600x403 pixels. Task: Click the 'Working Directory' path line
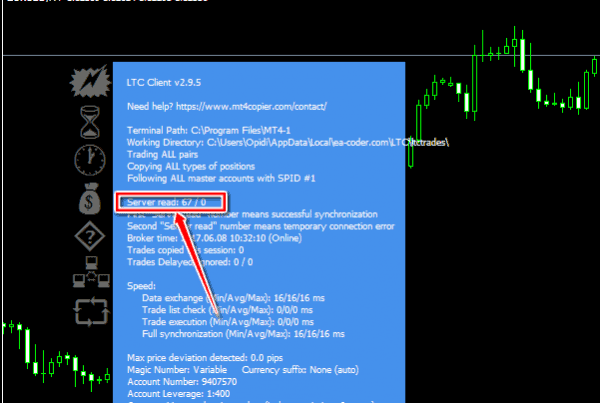pos(288,143)
